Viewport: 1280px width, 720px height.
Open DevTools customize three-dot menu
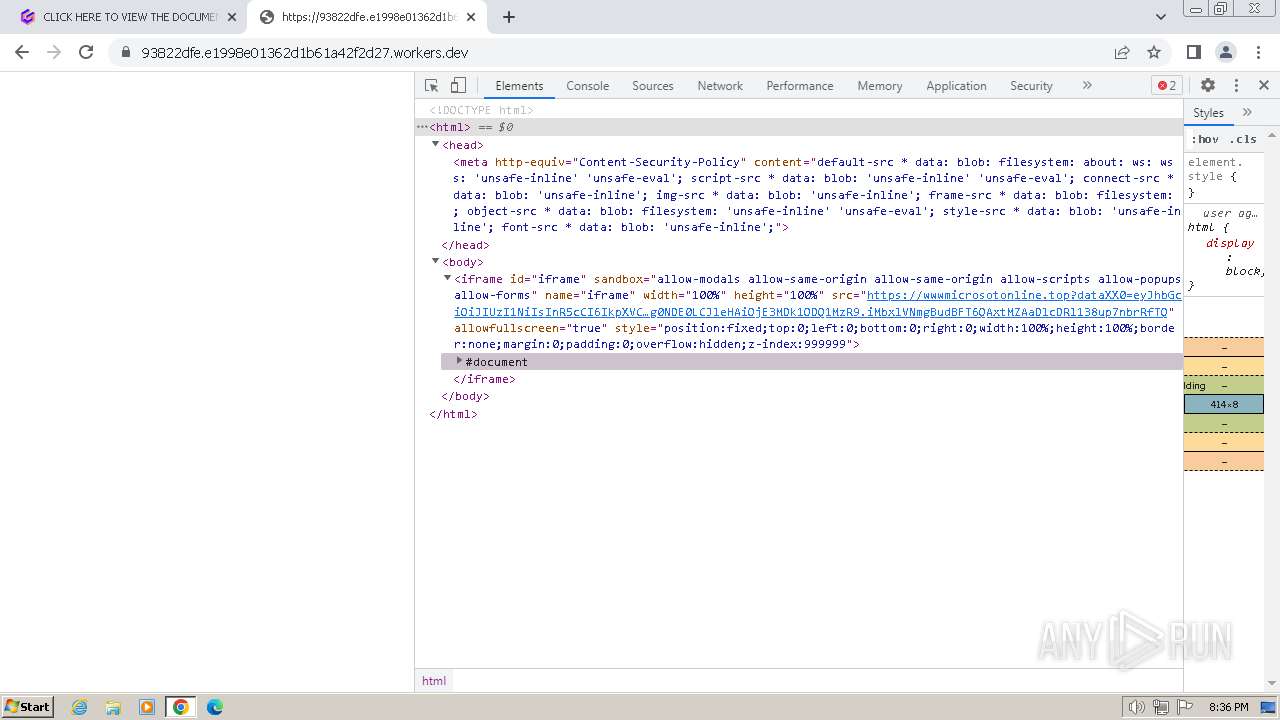tap(1236, 86)
